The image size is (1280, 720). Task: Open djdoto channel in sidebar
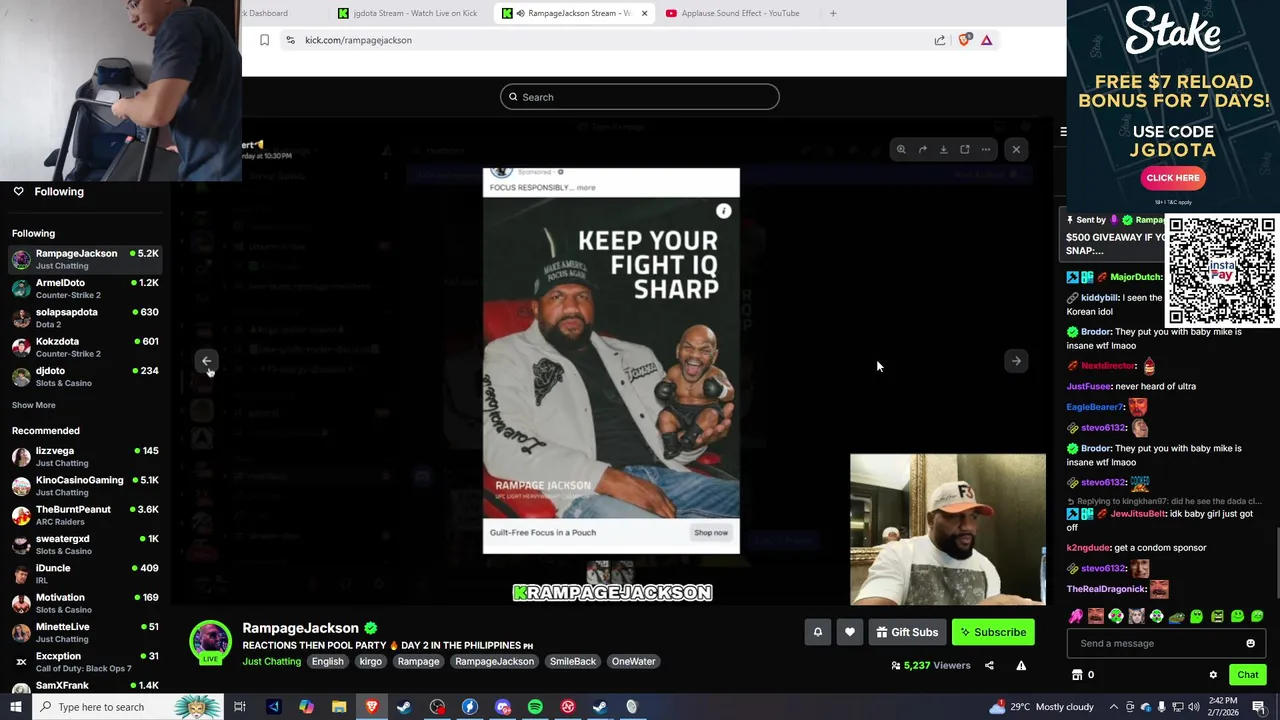85,376
